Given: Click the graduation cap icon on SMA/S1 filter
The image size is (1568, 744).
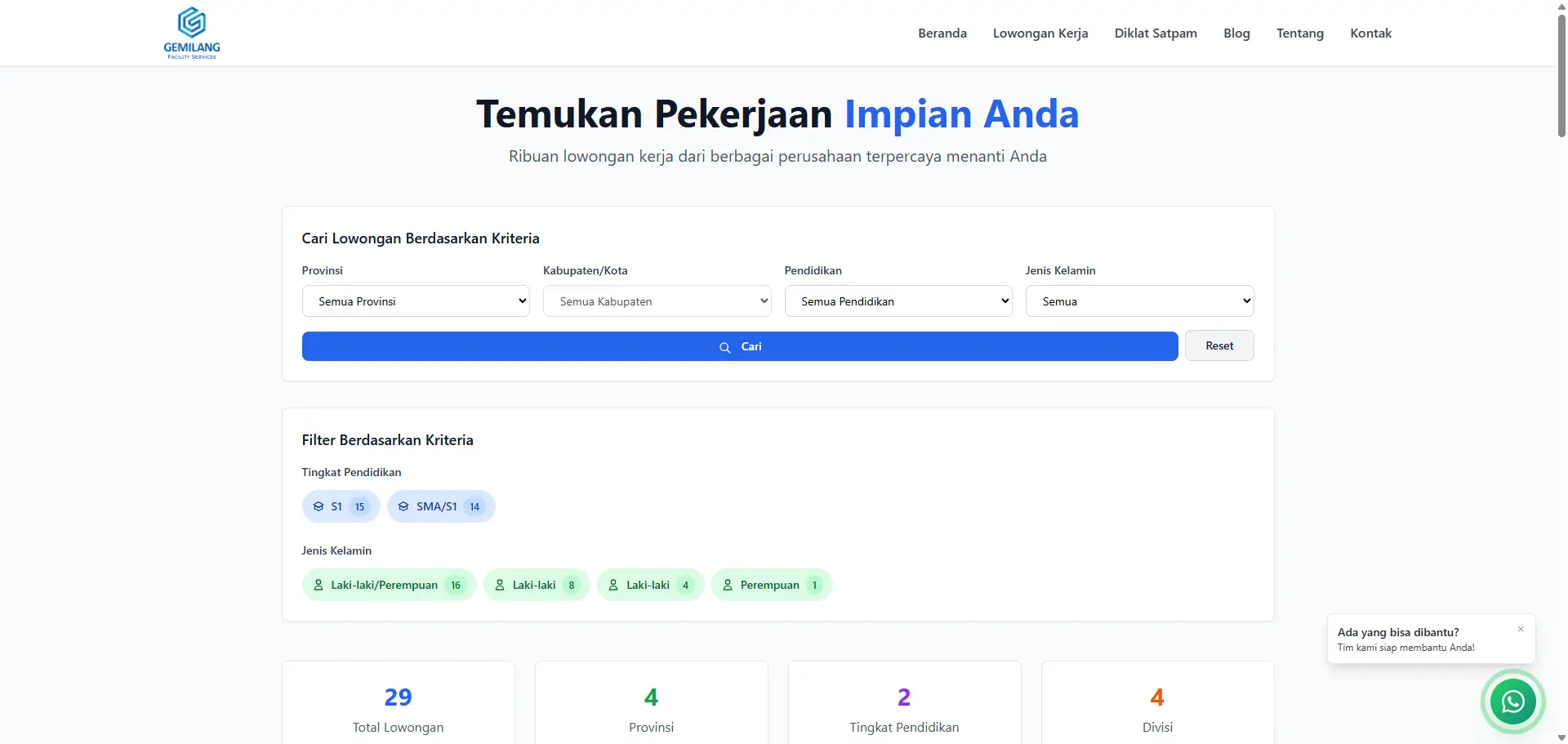Looking at the screenshot, I should [x=403, y=506].
